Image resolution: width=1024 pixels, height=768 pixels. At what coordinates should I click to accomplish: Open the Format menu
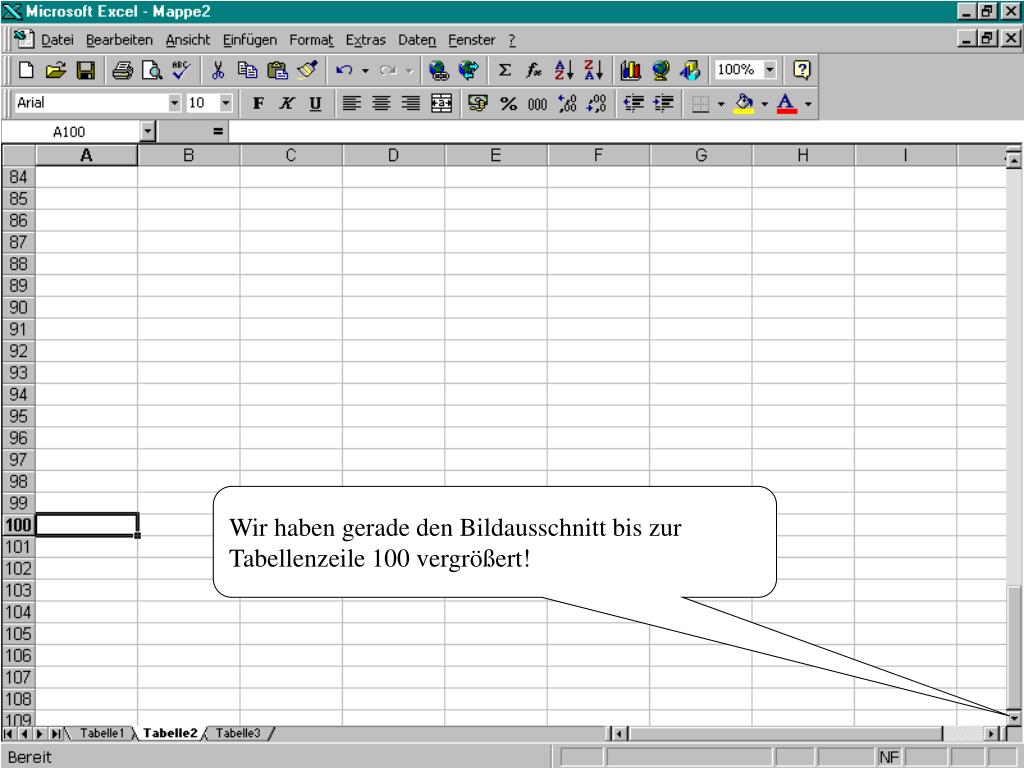click(x=312, y=40)
